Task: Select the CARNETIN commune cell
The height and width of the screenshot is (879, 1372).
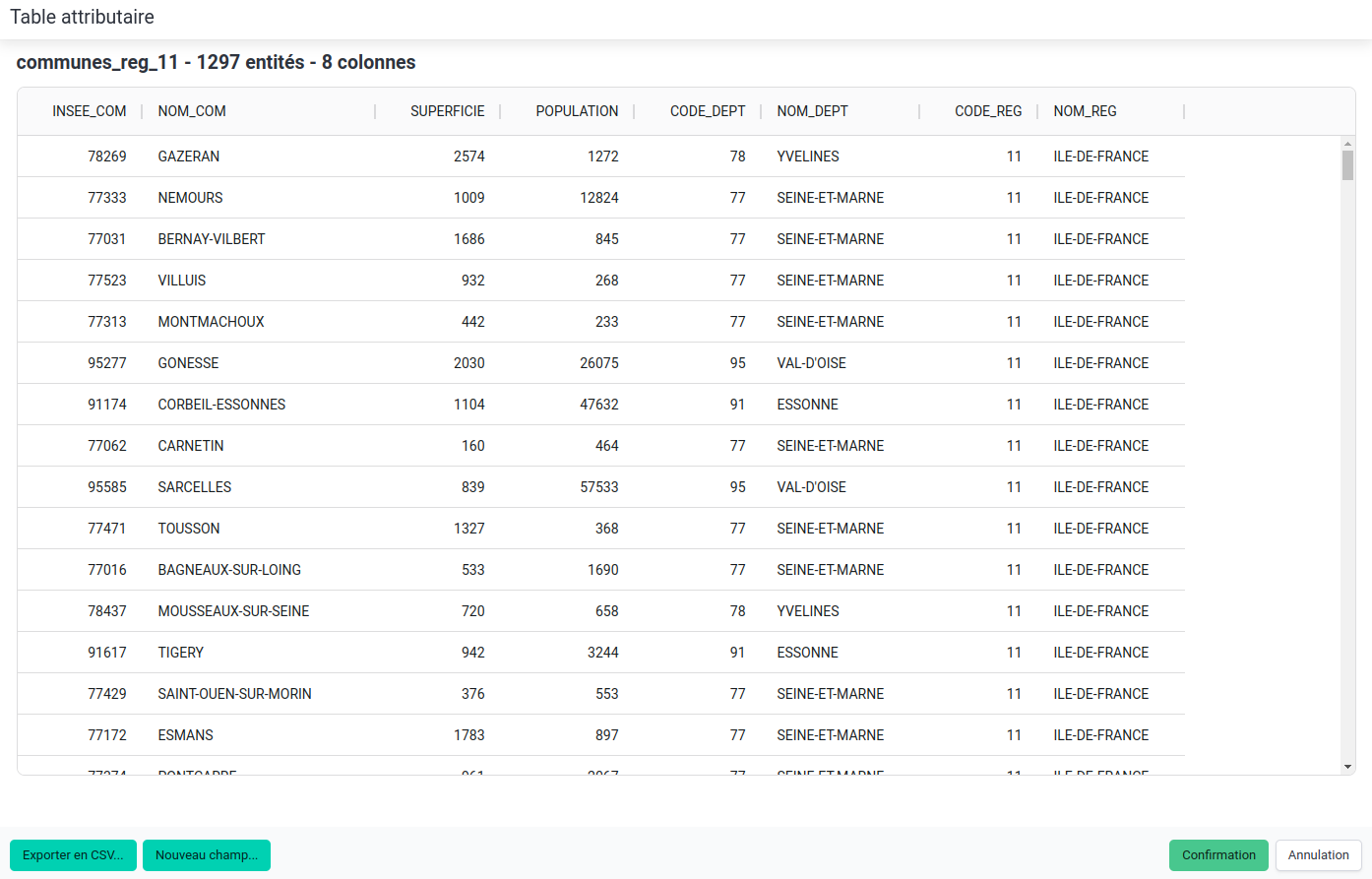Action: (x=191, y=446)
